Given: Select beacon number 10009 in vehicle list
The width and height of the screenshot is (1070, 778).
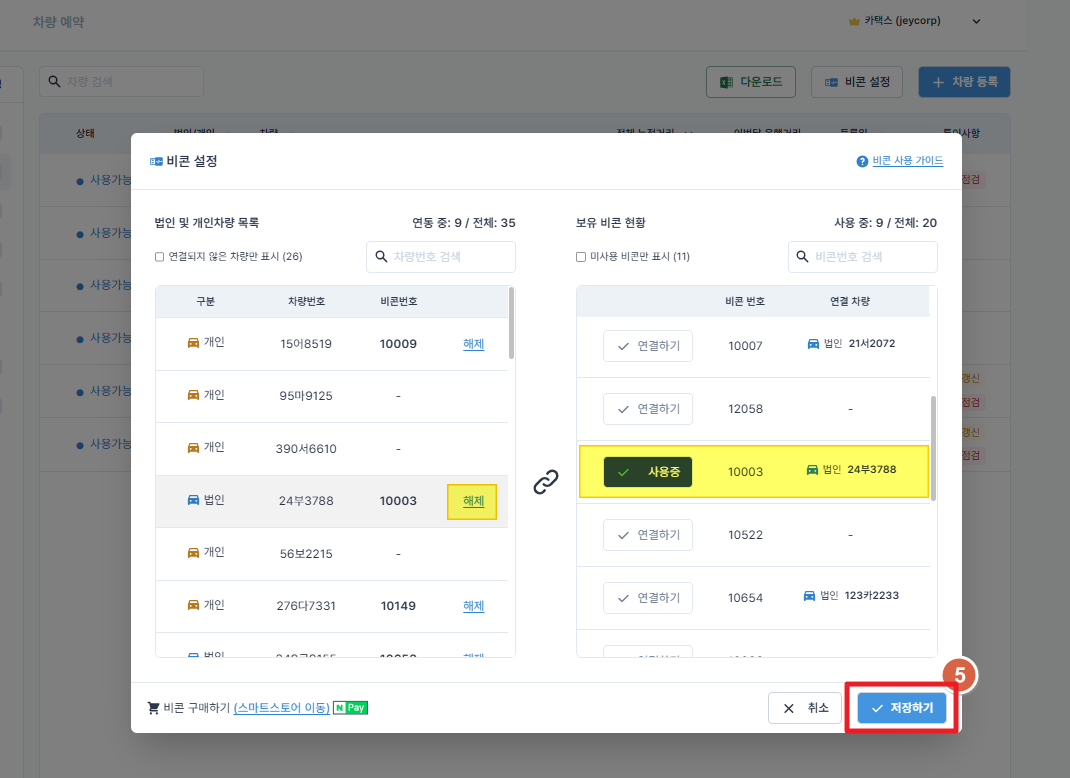Looking at the screenshot, I should pos(398,344).
